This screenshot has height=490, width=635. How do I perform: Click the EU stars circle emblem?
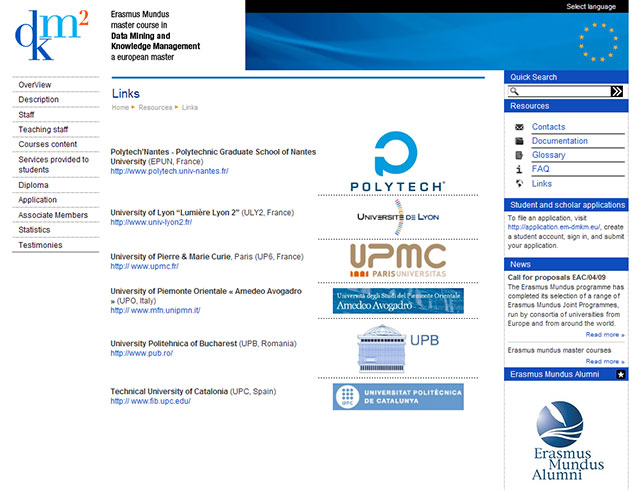point(598,42)
